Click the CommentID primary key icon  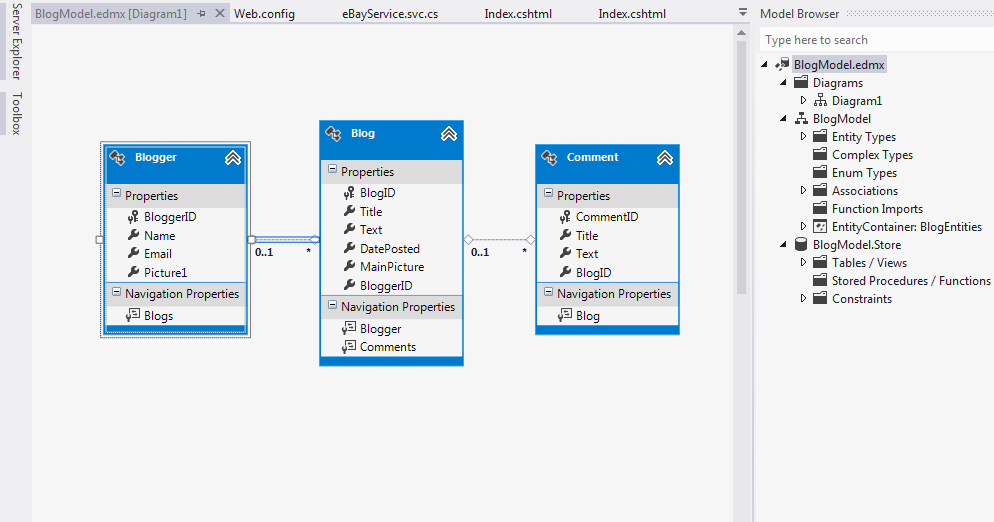coord(565,217)
